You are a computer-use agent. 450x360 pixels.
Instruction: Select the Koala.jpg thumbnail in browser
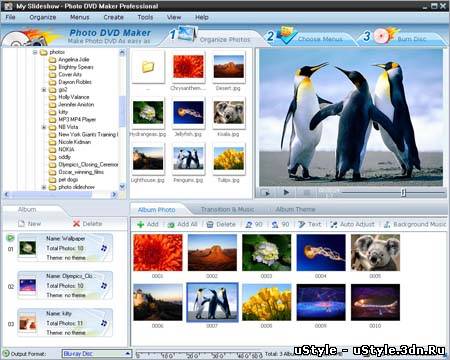[x=229, y=113]
